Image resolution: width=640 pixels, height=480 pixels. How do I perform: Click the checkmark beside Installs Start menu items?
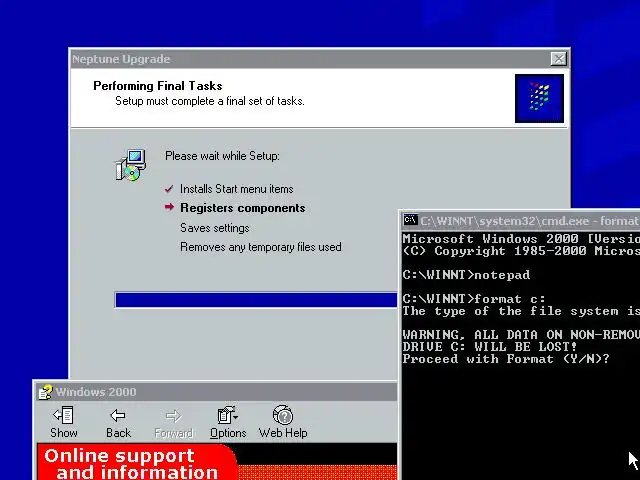point(169,189)
